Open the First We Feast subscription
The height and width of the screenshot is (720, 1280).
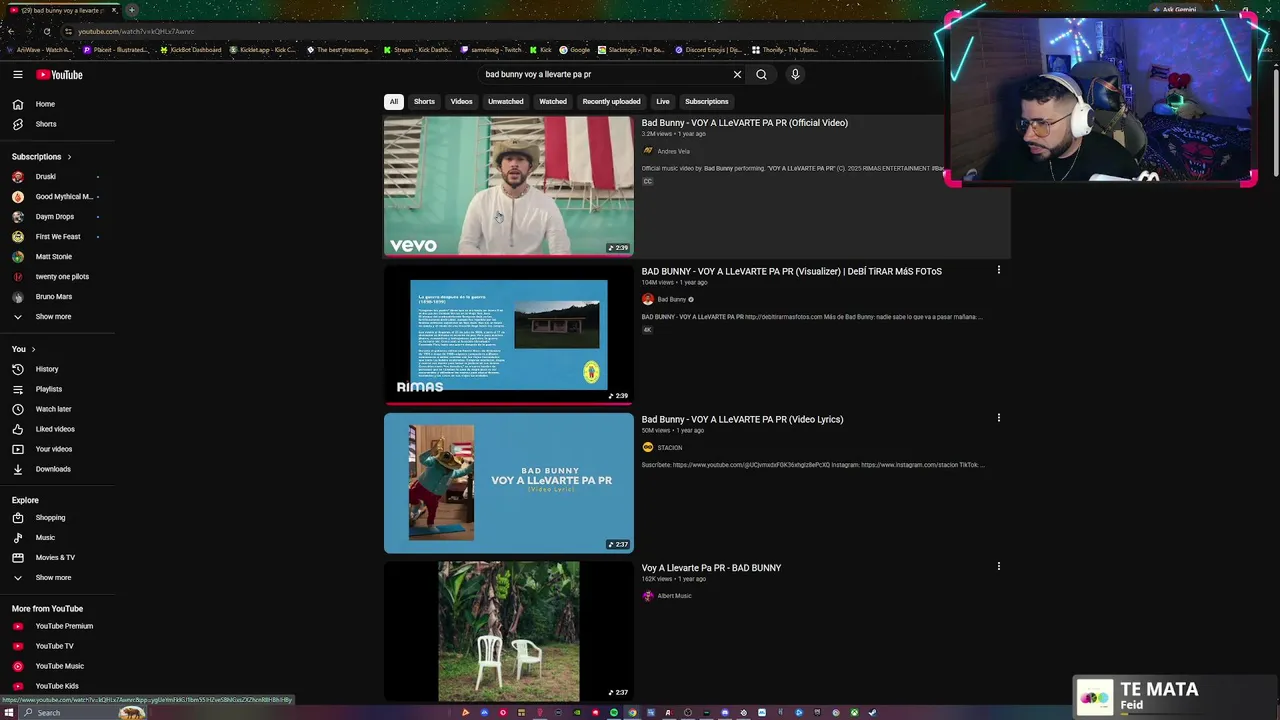[56, 237]
